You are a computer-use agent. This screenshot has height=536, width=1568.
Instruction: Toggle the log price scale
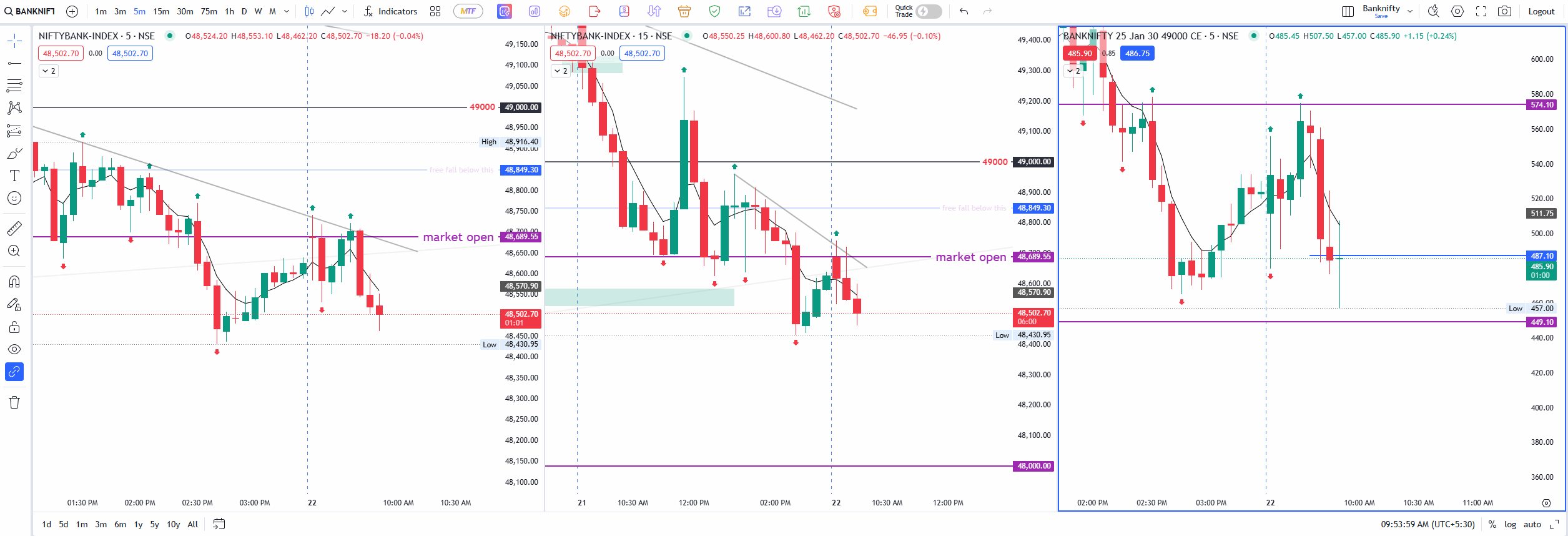pos(1510,524)
